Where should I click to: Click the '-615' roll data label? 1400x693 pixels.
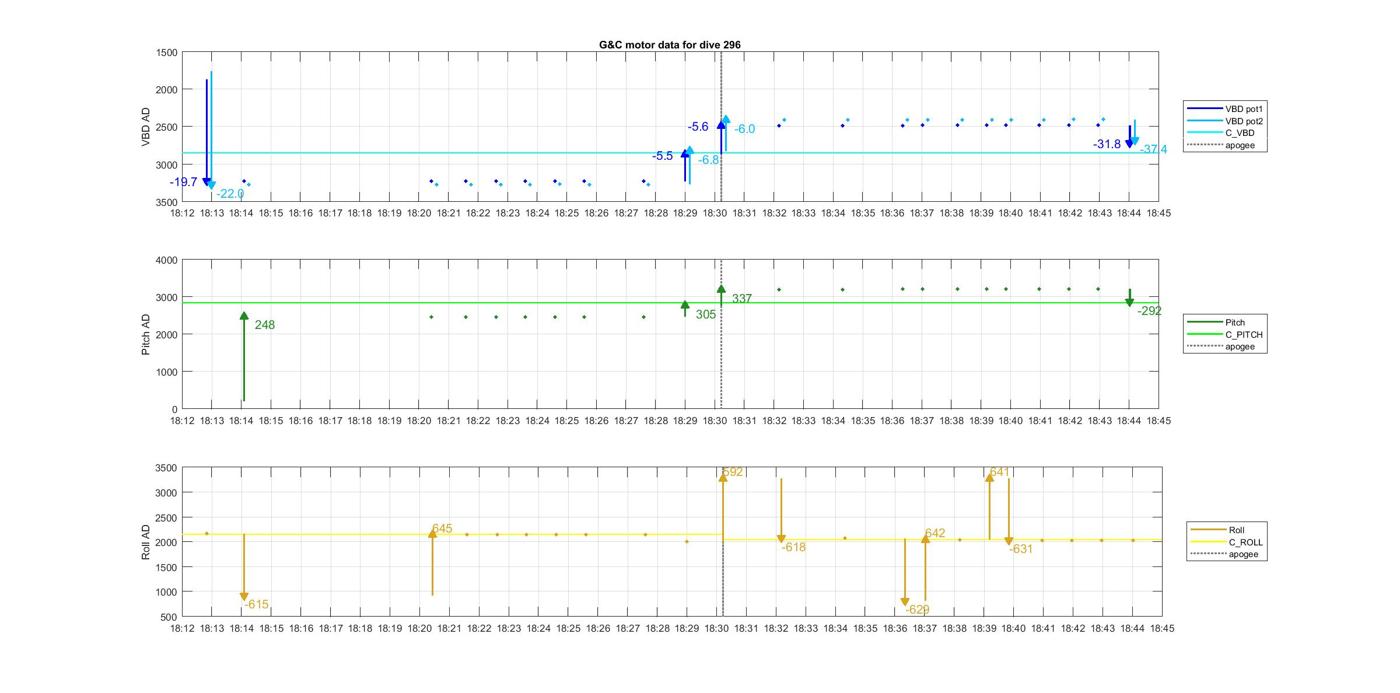(x=257, y=605)
